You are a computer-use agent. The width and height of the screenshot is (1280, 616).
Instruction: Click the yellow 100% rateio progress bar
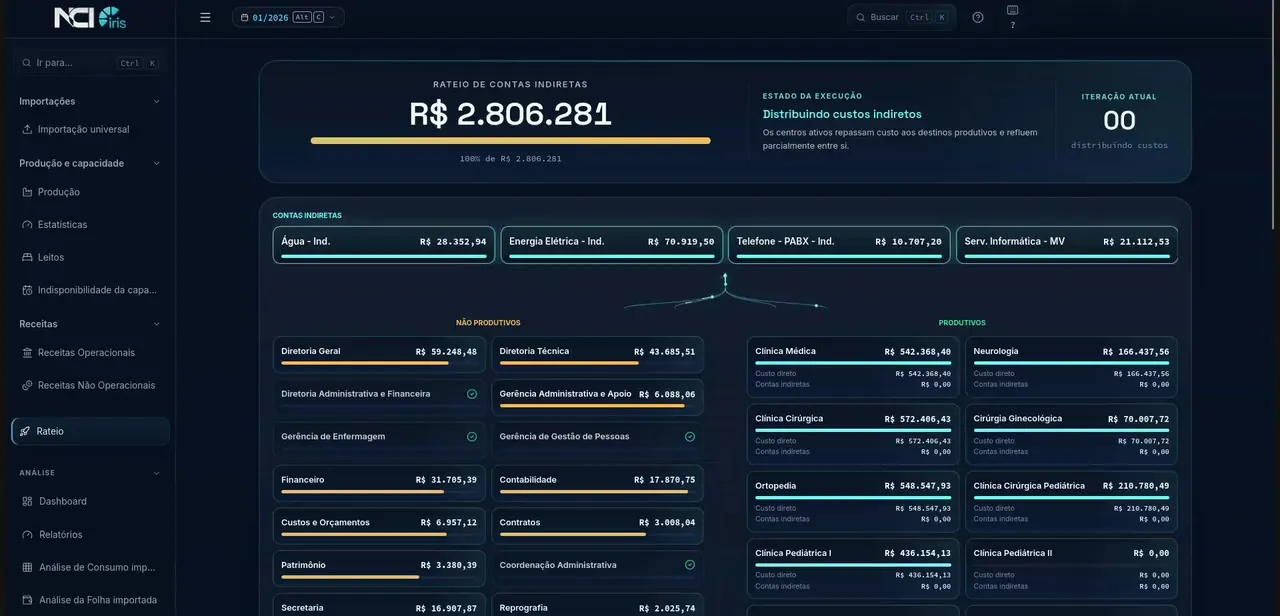[x=511, y=141]
